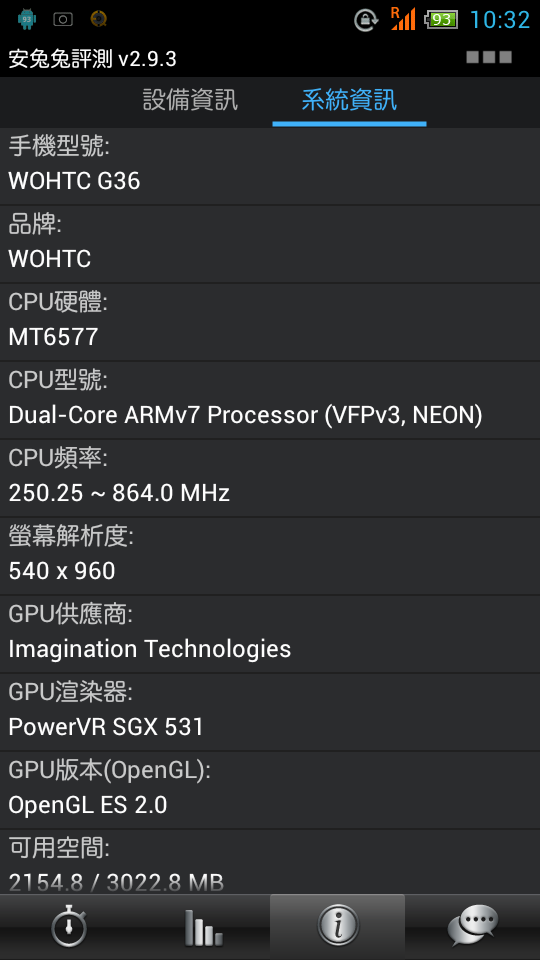Screen dimensions: 540x960
Task: Tap the 手機型號 WOHTC G36 row
Action: [x=270, y=166]
